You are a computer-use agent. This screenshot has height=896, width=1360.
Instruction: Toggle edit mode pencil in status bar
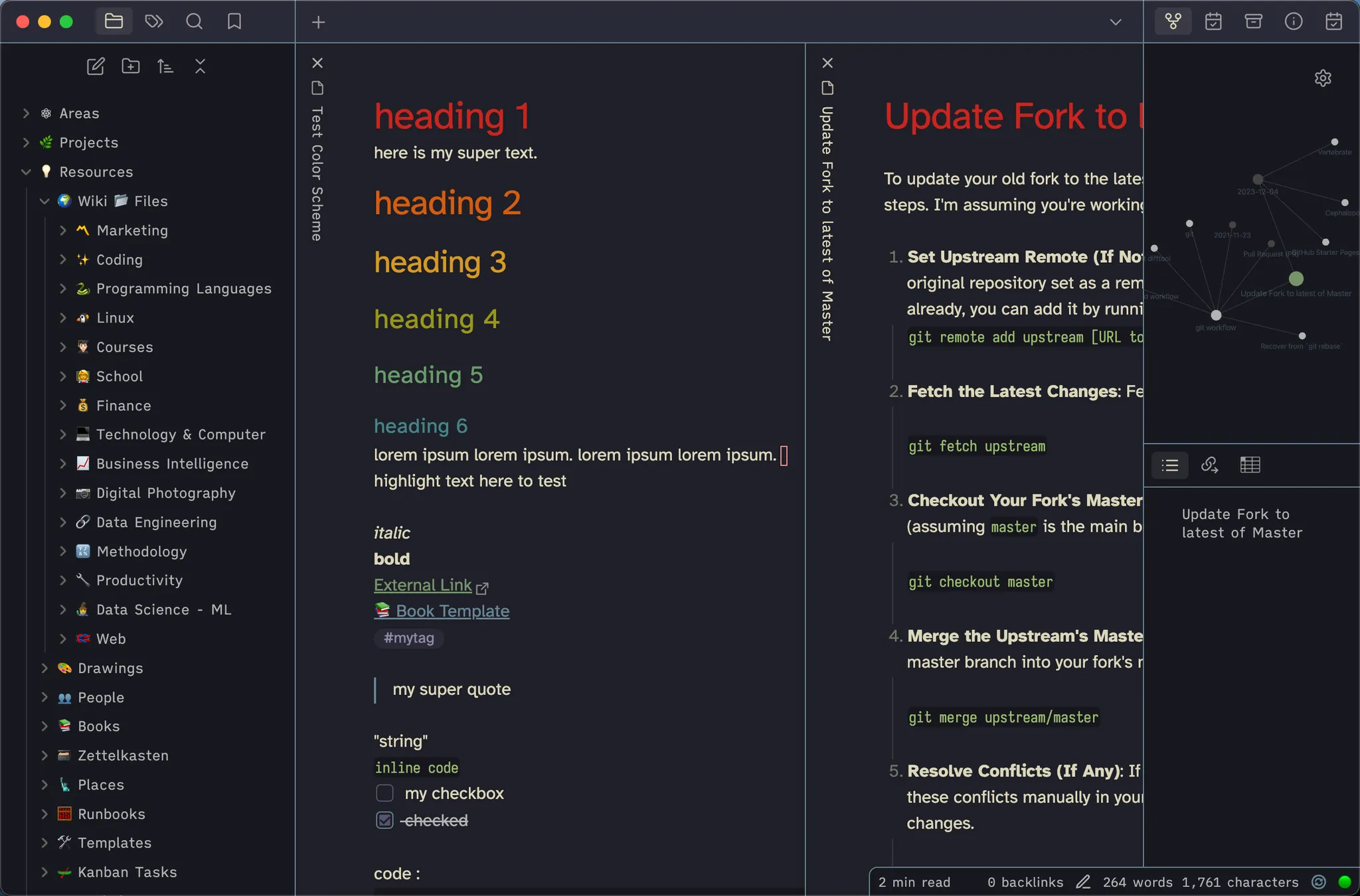(1083, 882)
